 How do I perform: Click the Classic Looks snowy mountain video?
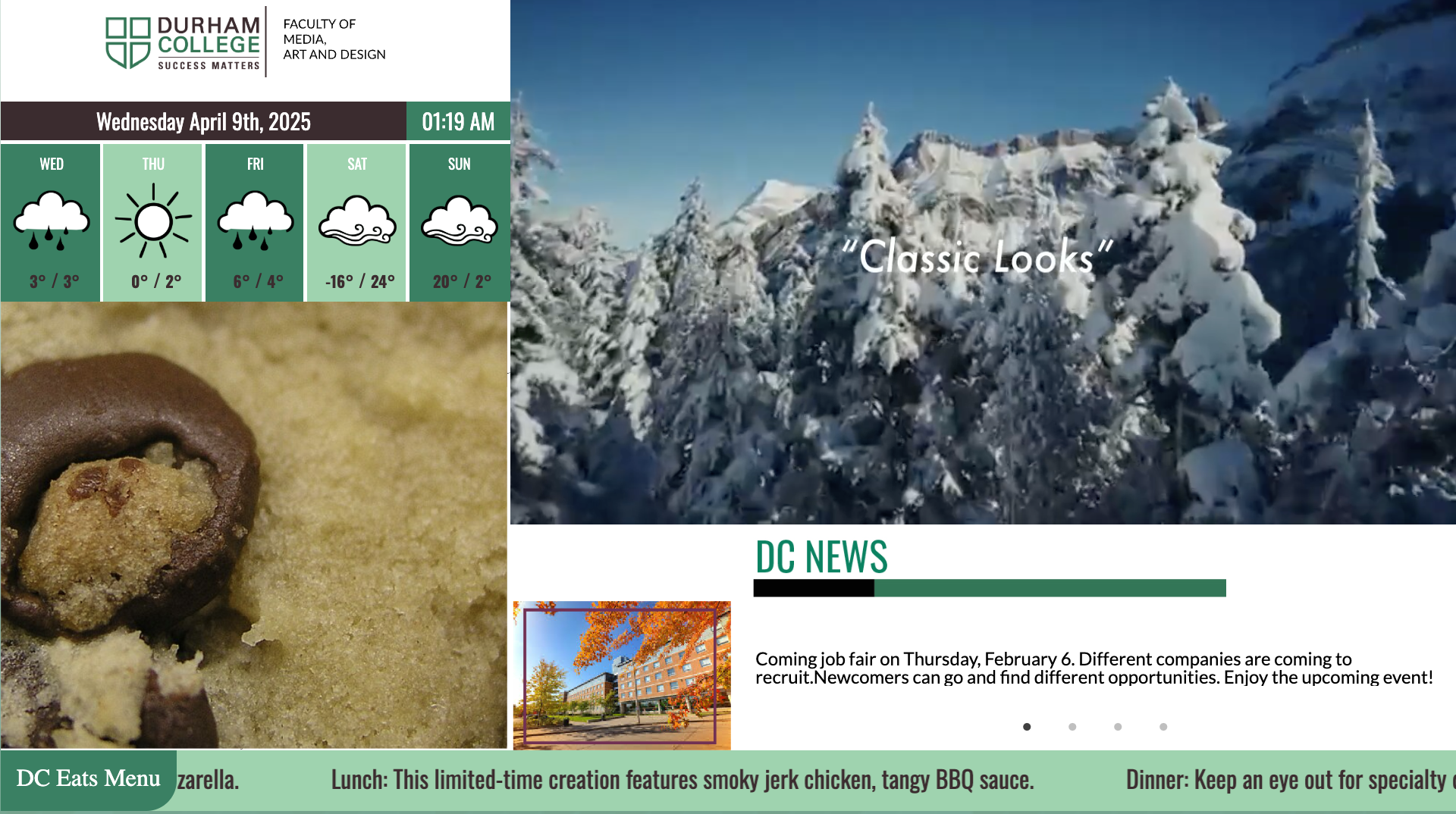[x=983, y=262]
